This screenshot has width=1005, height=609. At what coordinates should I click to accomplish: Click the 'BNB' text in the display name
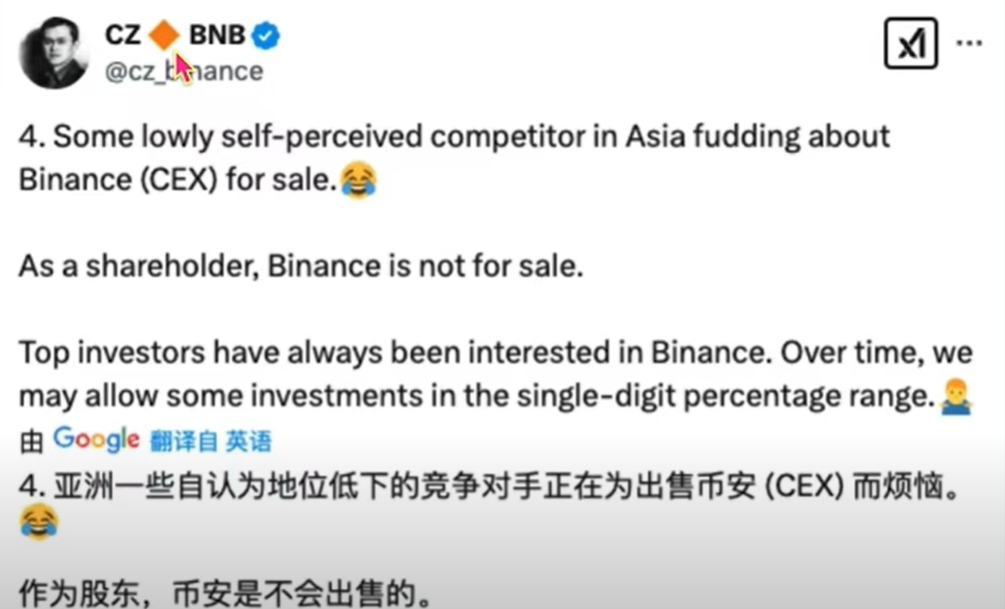217,35
